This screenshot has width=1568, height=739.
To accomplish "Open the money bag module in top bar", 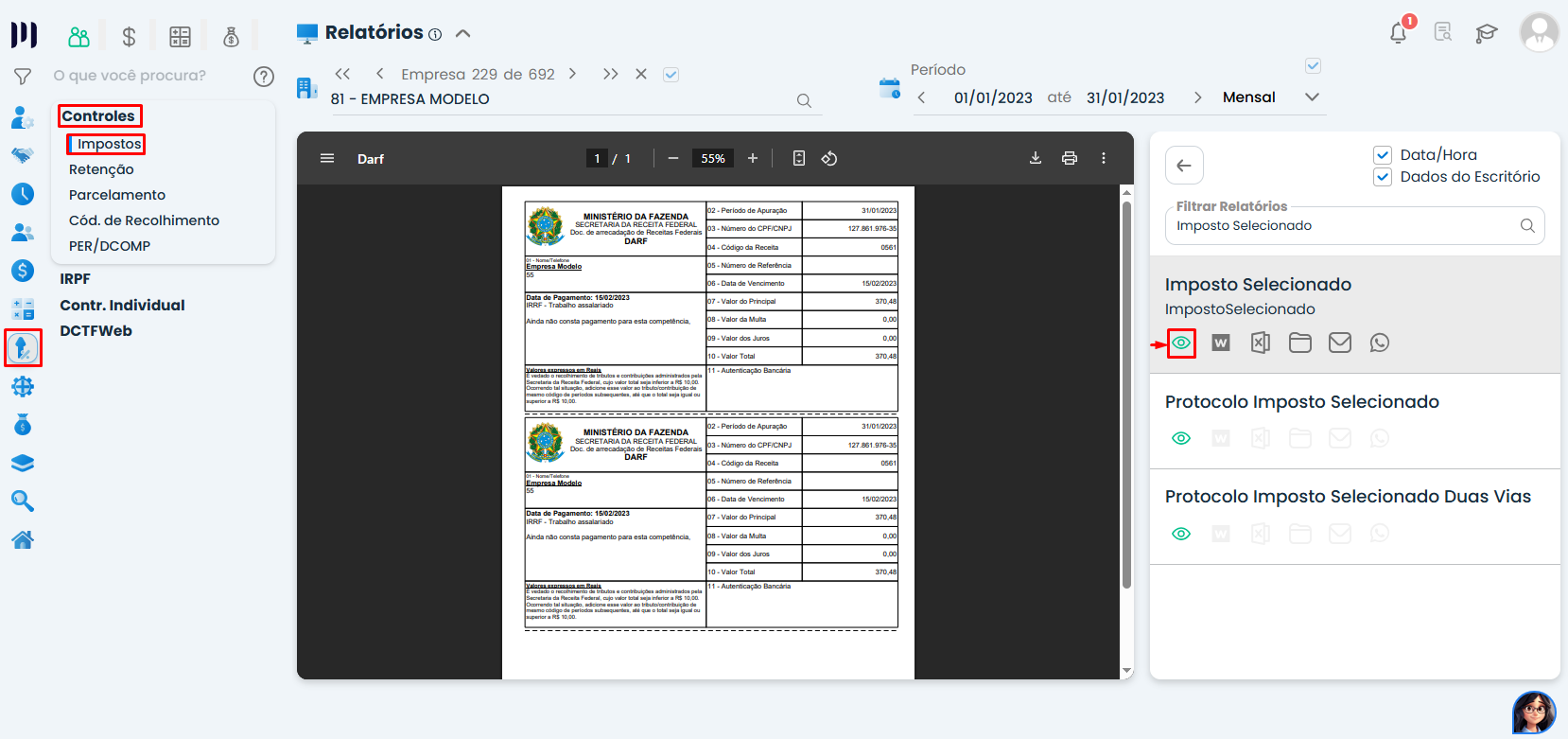I will pos(231,37).
